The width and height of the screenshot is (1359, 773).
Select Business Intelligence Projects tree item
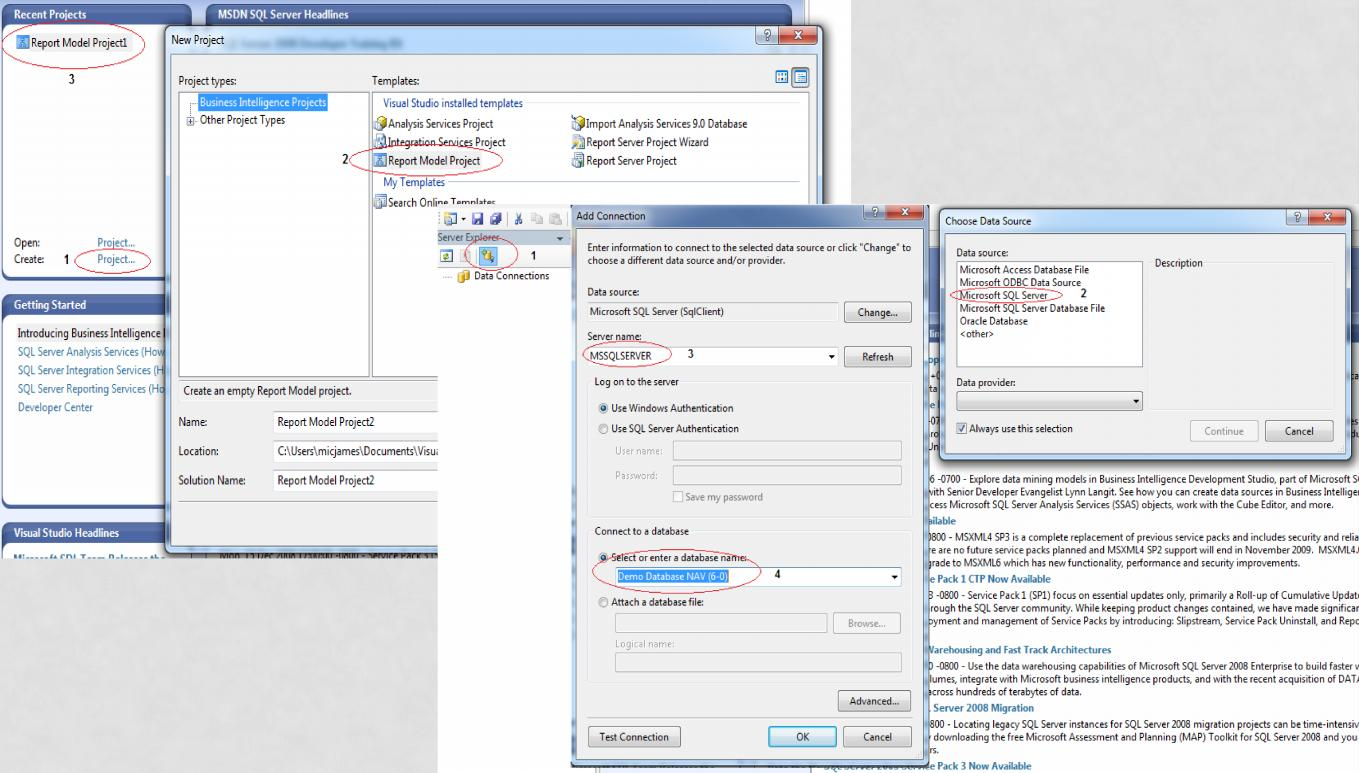263,102
